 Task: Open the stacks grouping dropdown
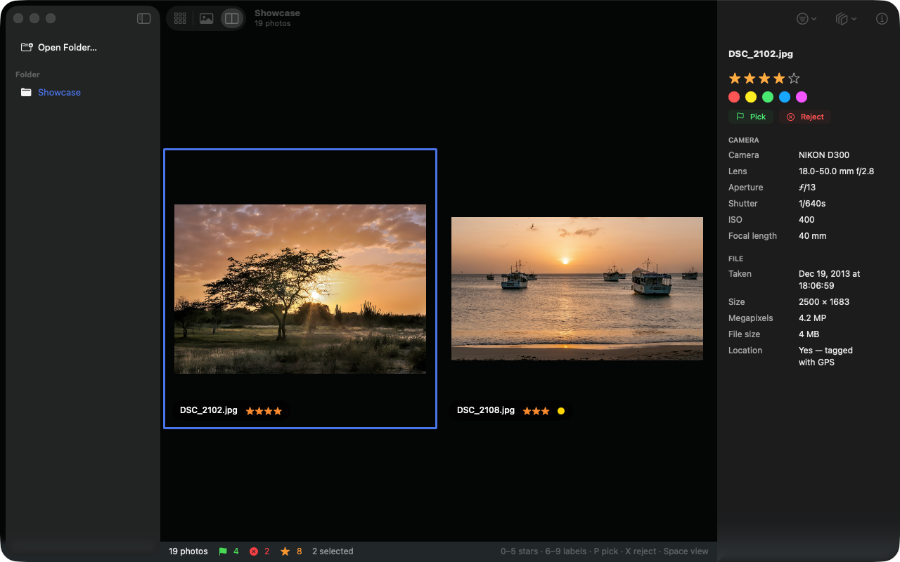click(845, 19)
